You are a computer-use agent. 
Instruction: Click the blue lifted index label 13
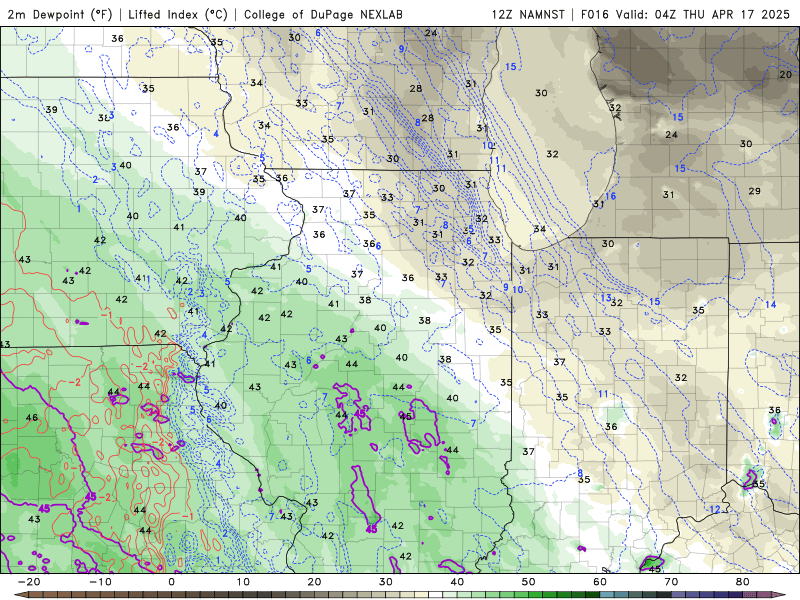pos(606,297)
